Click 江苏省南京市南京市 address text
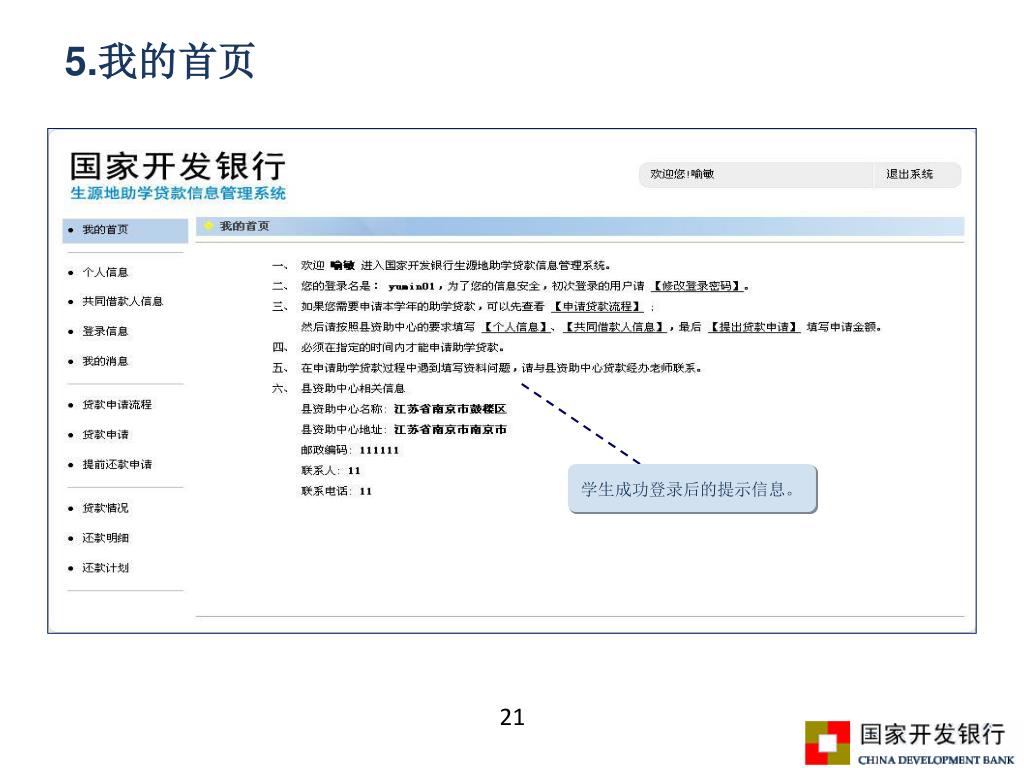This screenshot has width=1024, height=768. pos(450,430)
